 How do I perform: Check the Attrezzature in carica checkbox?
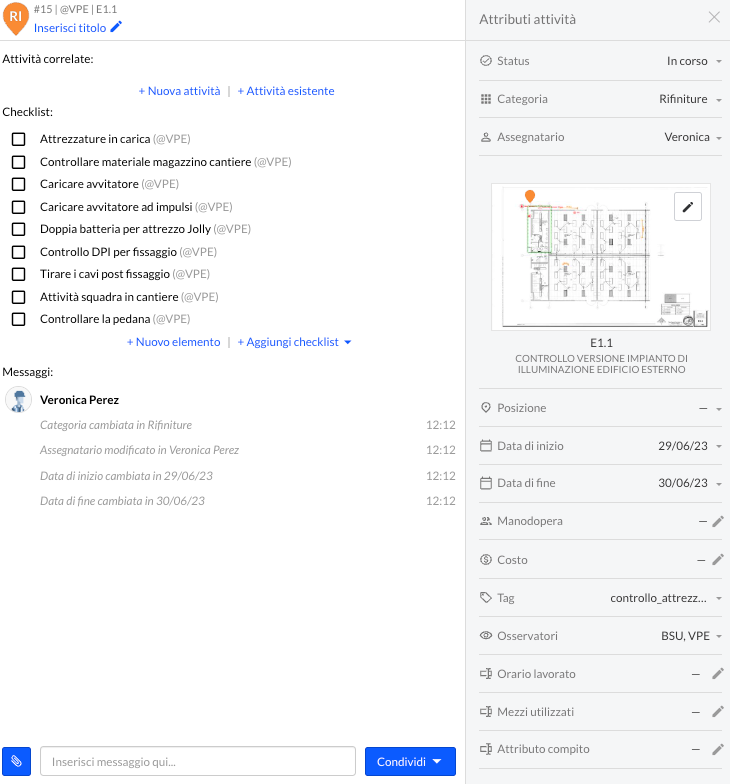coord(18,139)
